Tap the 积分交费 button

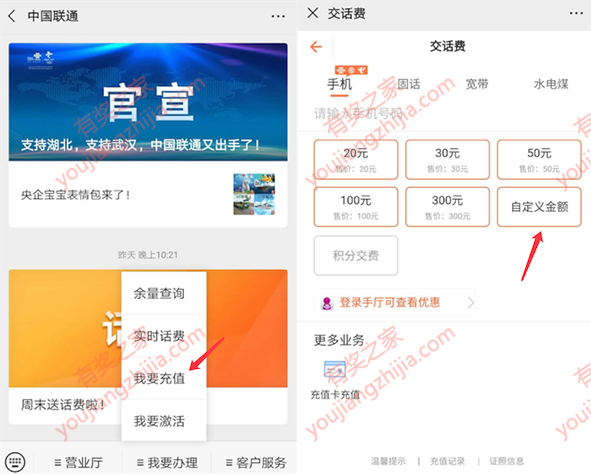356,255
